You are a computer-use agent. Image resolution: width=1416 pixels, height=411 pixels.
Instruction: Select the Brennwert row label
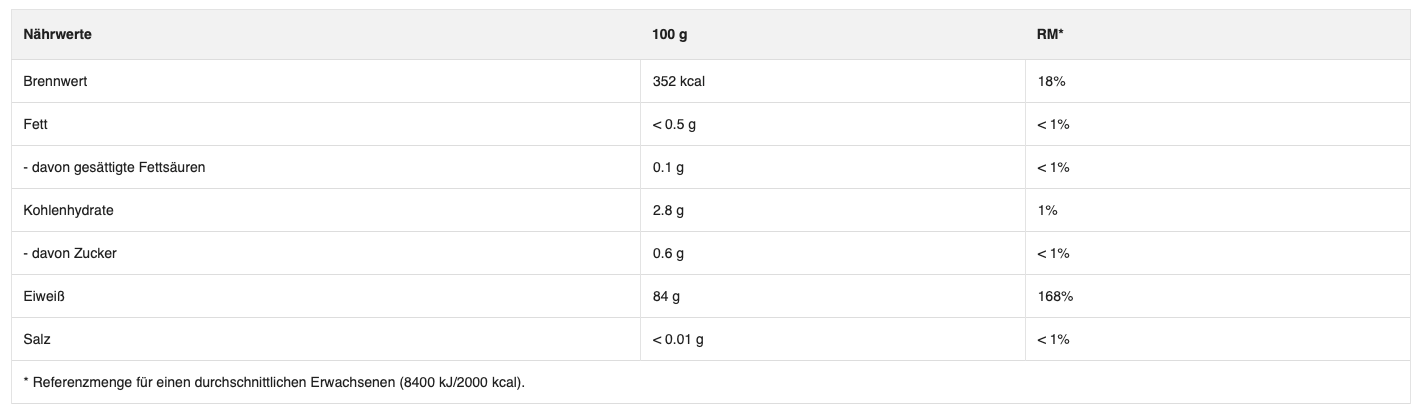(x=55, y=81)
